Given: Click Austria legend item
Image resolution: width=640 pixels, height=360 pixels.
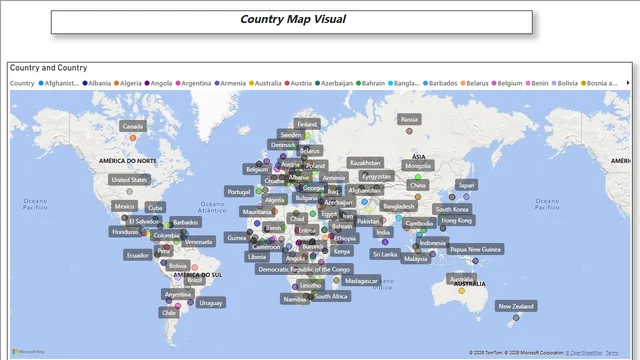Looking at the screenshot, I should pyautogui.click(x=298, y=83).
